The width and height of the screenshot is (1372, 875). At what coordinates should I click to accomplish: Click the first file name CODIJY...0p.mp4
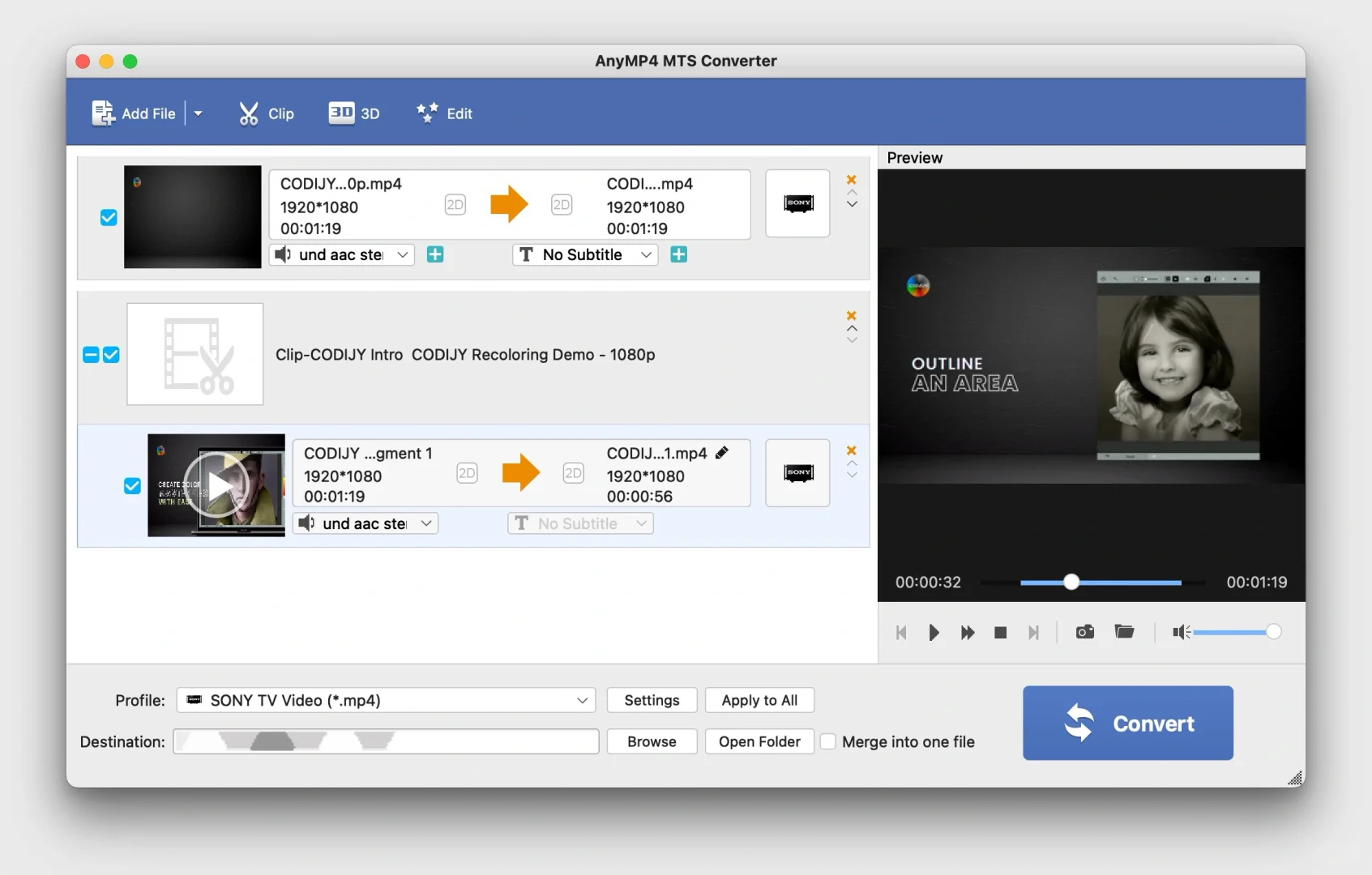pyautogui.click(x=341, y=184)
